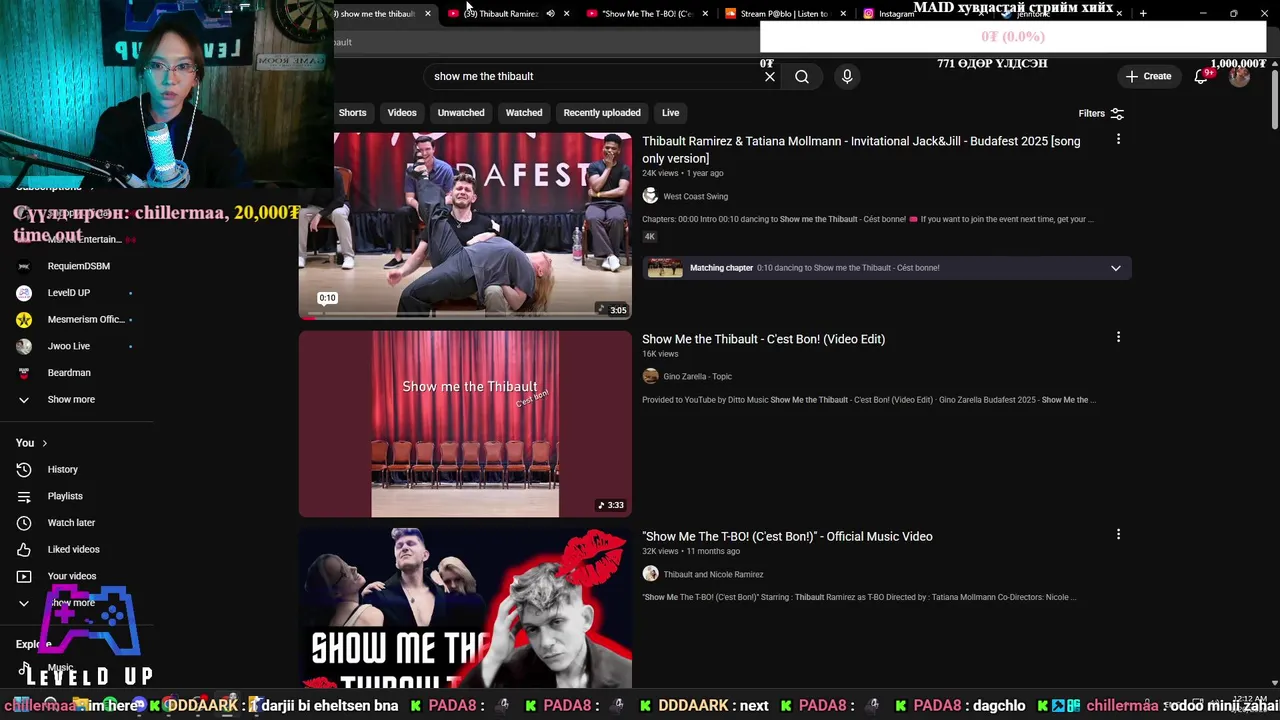The height and width of the screenshot is (720, 1280).
Task: Clear the search box with the X icon
Action: tap(770, 76)
